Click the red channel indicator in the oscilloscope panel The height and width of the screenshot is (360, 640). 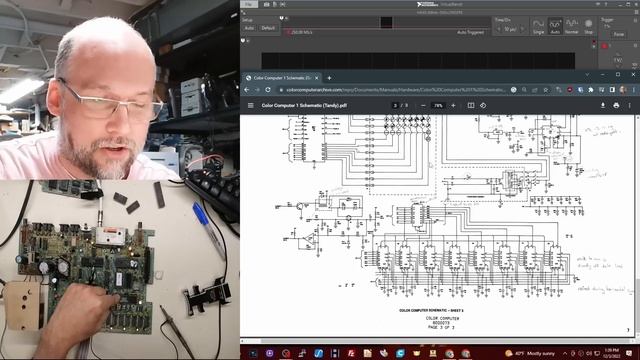pyautogui.click(x=604, y=46)
